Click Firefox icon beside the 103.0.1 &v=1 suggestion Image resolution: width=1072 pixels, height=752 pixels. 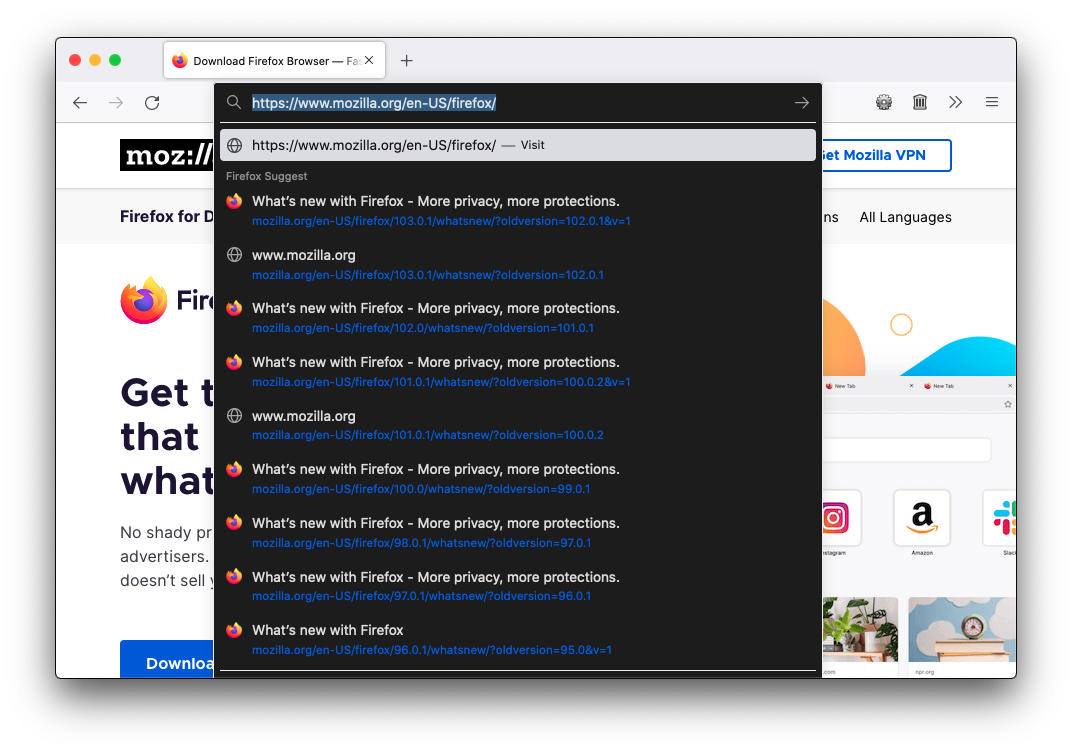[234, 201]
